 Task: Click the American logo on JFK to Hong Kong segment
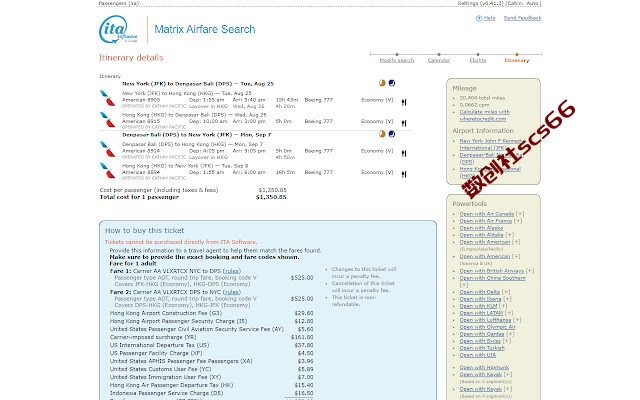click(108, 98)
